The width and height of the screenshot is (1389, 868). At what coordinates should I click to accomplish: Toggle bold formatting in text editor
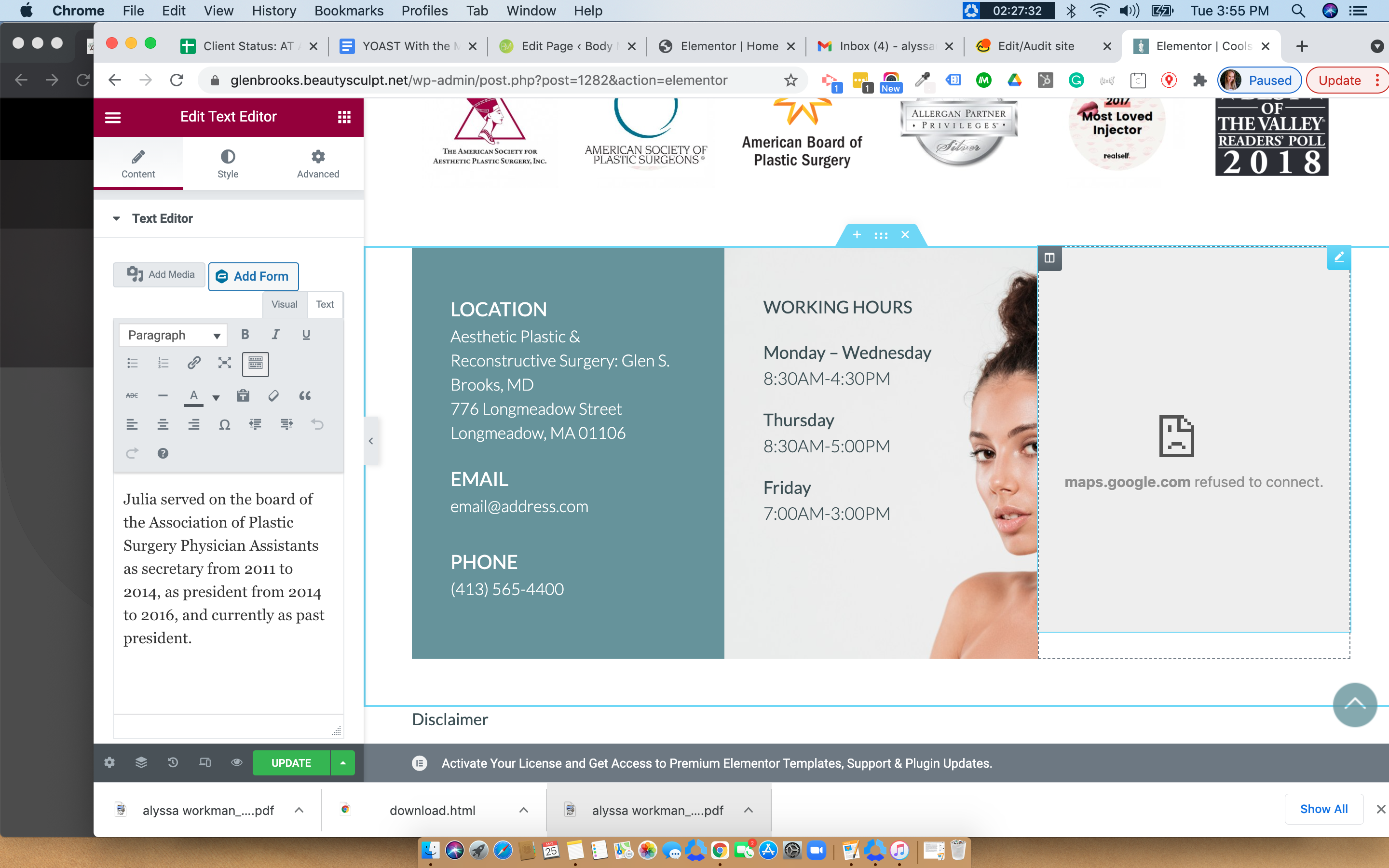pyautogui.click(x=245, y=335)
